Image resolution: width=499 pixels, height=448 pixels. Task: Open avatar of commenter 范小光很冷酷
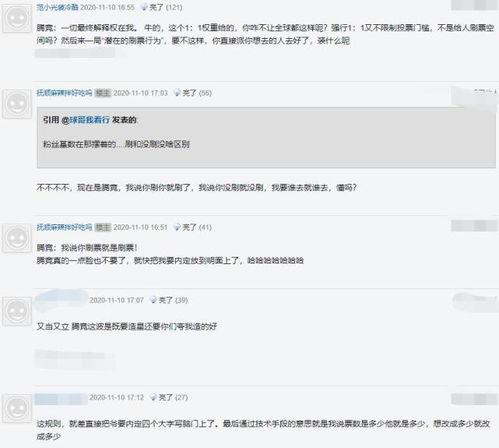[17, 19]
